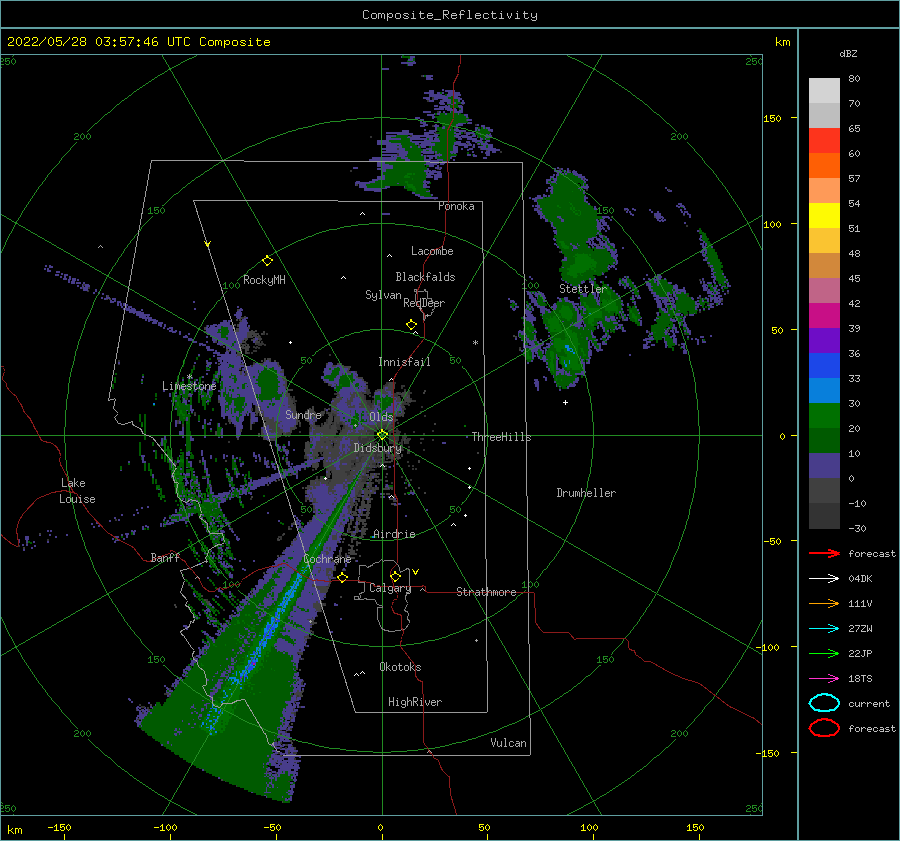Click the white plus marker south of Stettler
The height and width of the screenshot is (841, 900).
(565, 402)
